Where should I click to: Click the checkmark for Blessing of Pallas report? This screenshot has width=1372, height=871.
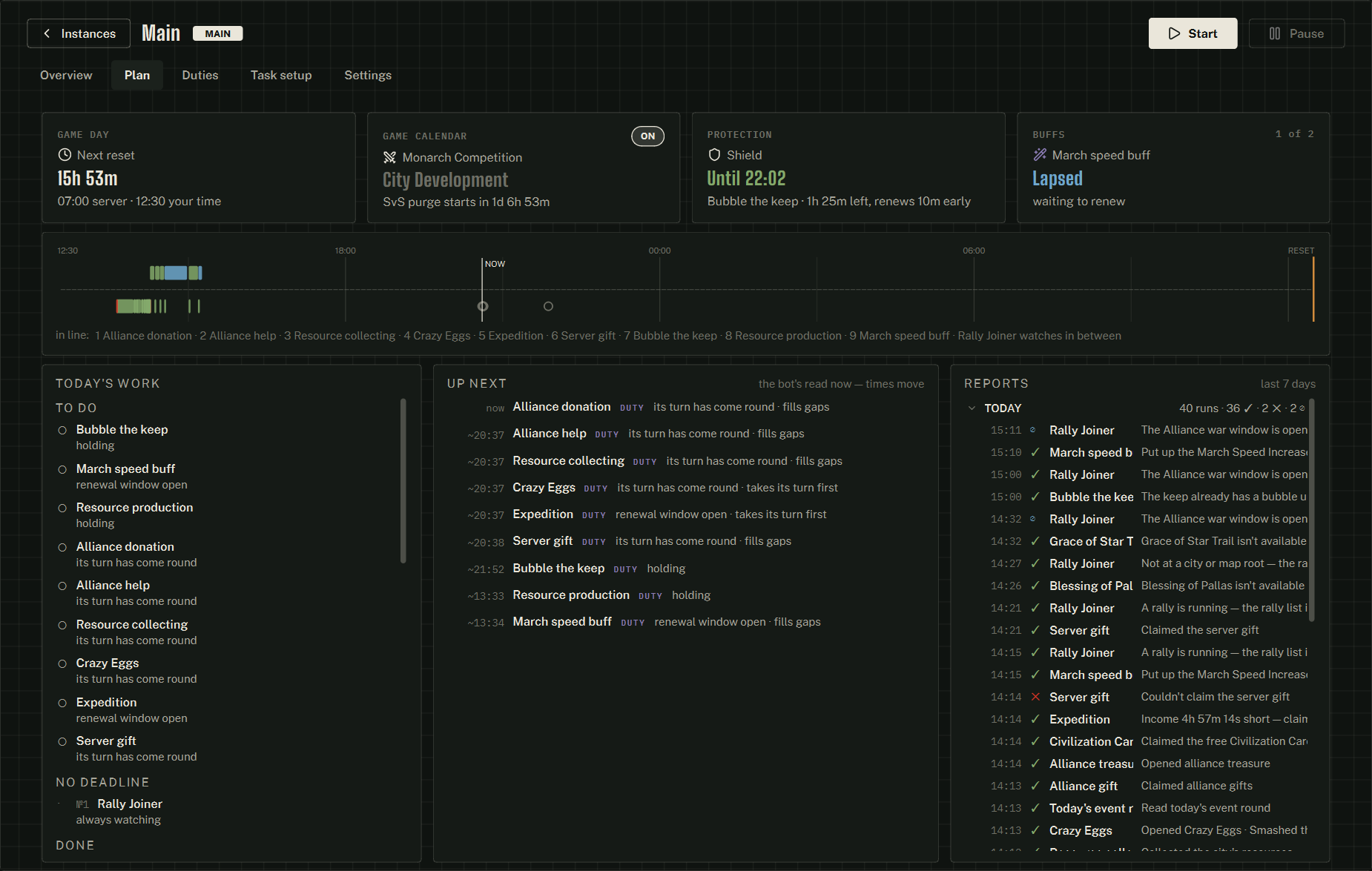point(1035,586)
